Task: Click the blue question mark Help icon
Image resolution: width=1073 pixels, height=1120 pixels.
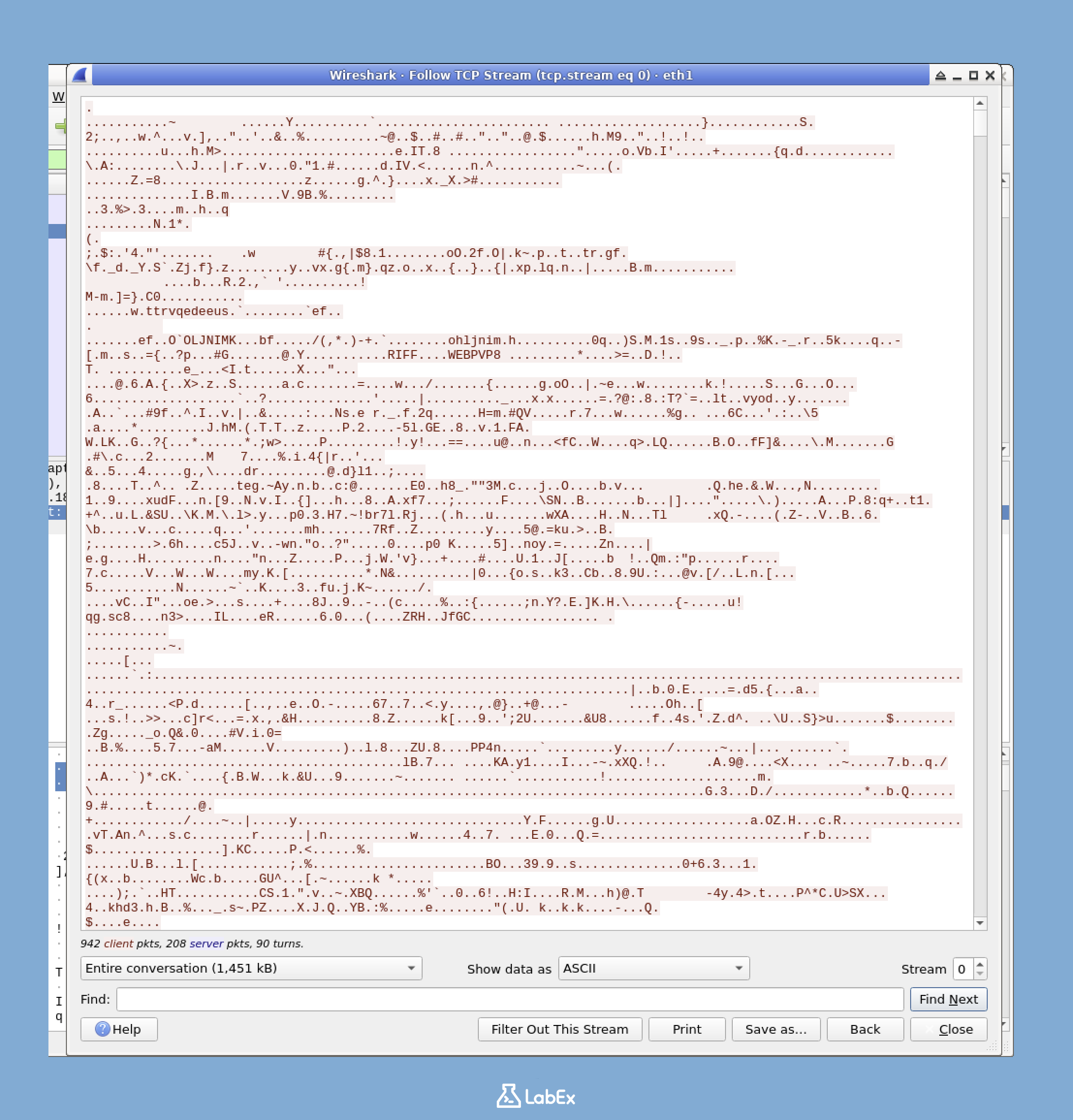Action: [102, 1029]
